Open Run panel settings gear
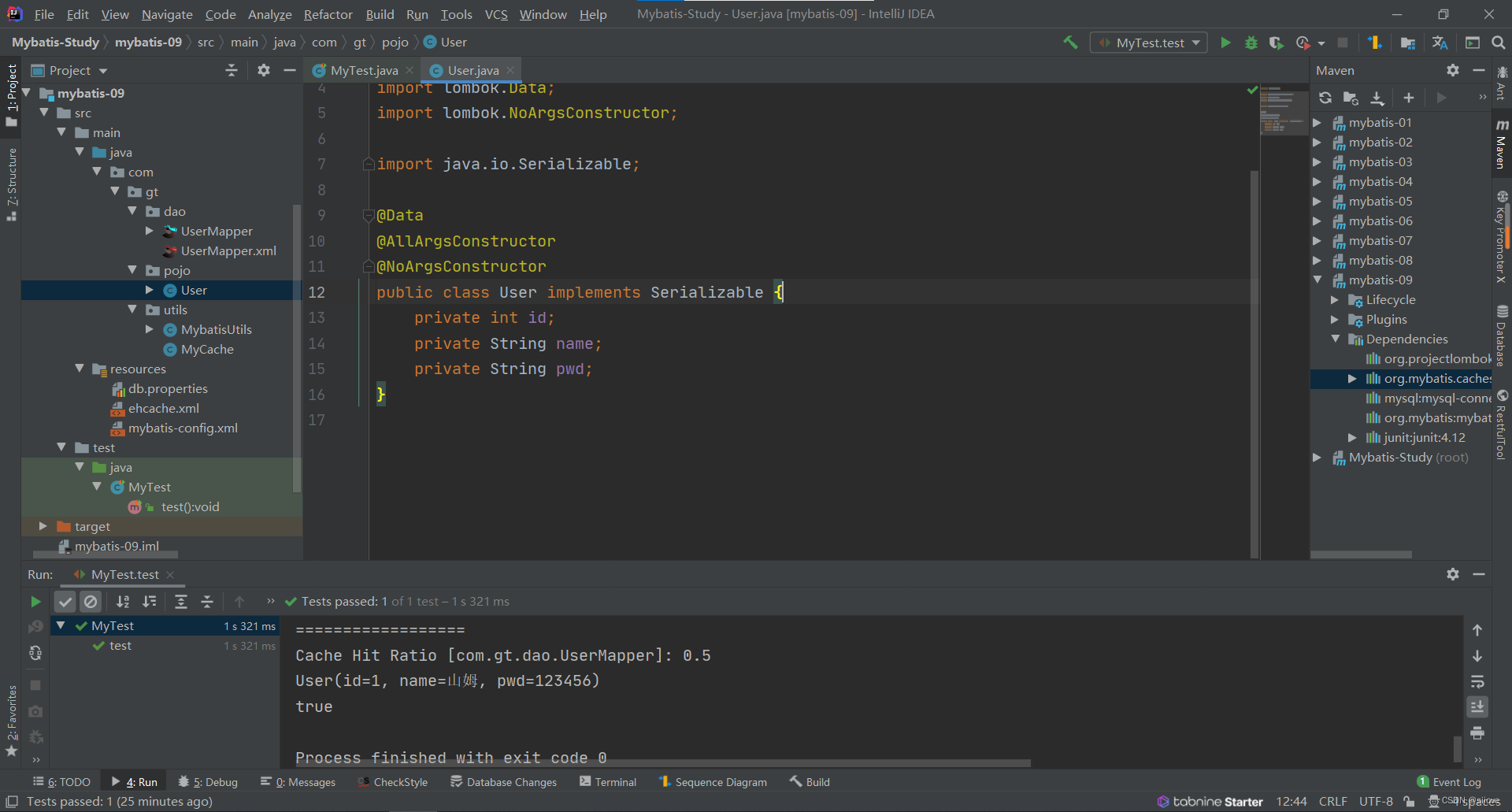This screenshot has width=1512, height=812. tap(1453, 574)
